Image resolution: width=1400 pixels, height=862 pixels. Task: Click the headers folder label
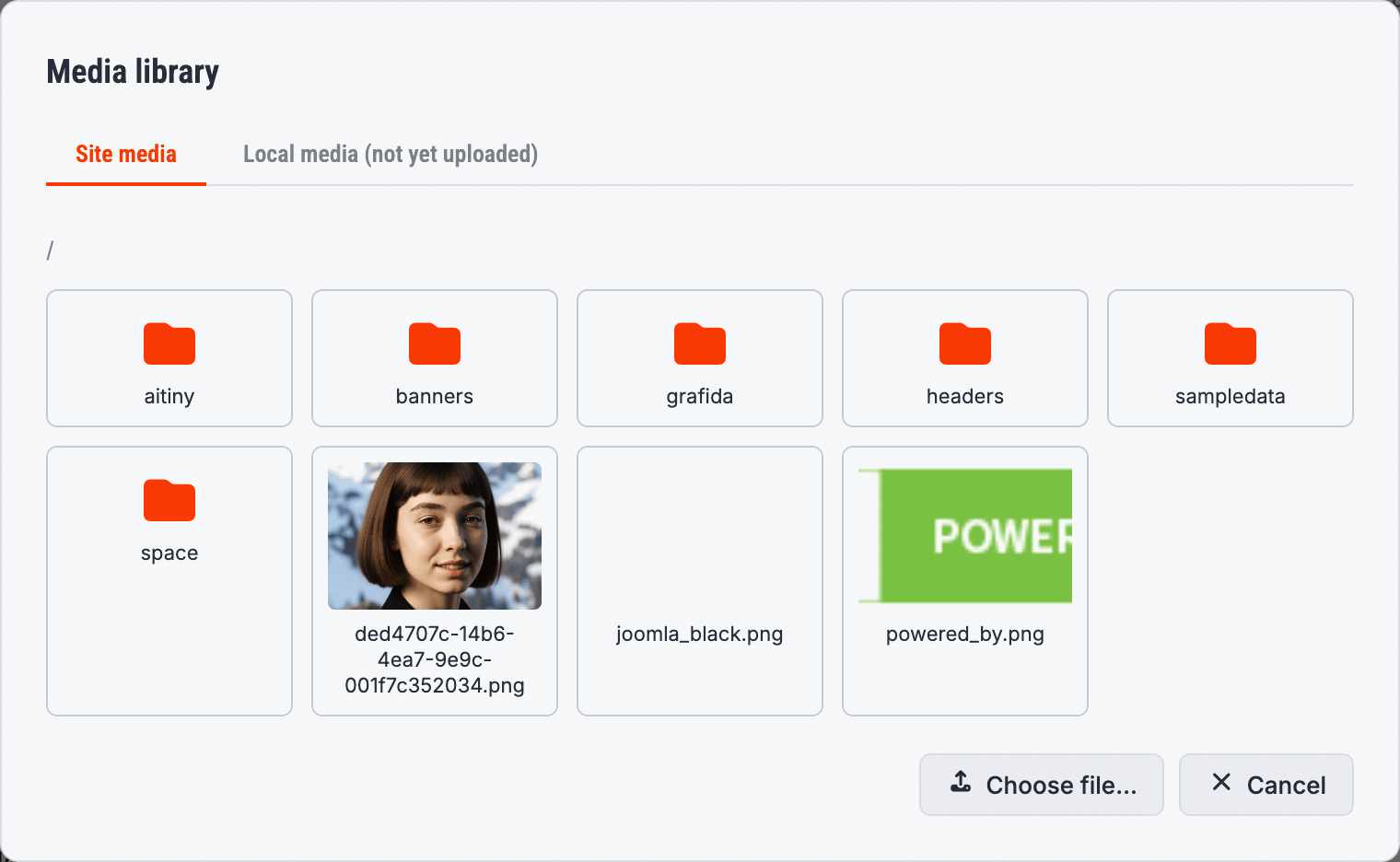[965, 396]
